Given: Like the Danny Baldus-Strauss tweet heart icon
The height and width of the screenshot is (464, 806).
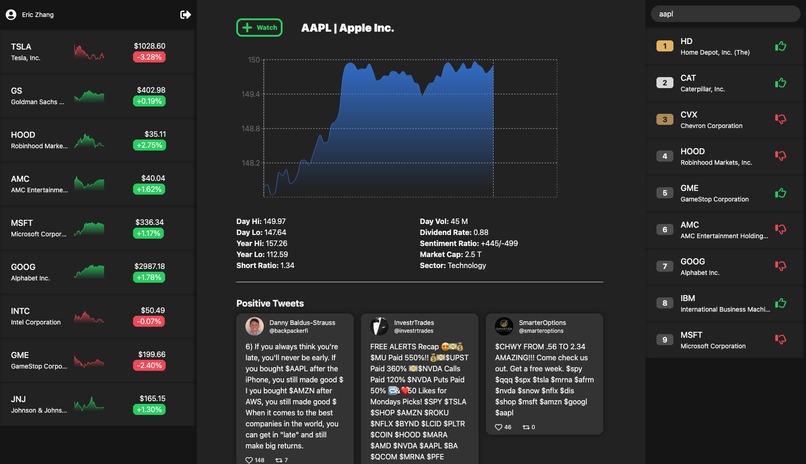Looking at the screenshot, I should pos(249,460).
